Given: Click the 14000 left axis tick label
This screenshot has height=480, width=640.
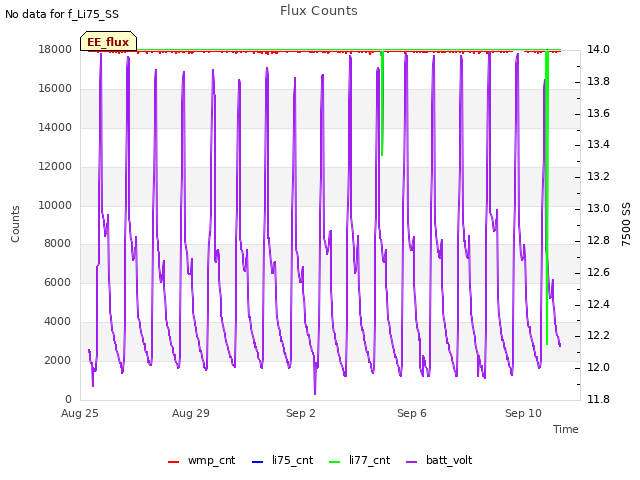Looking at the screenshot, I should pos(55,128).
